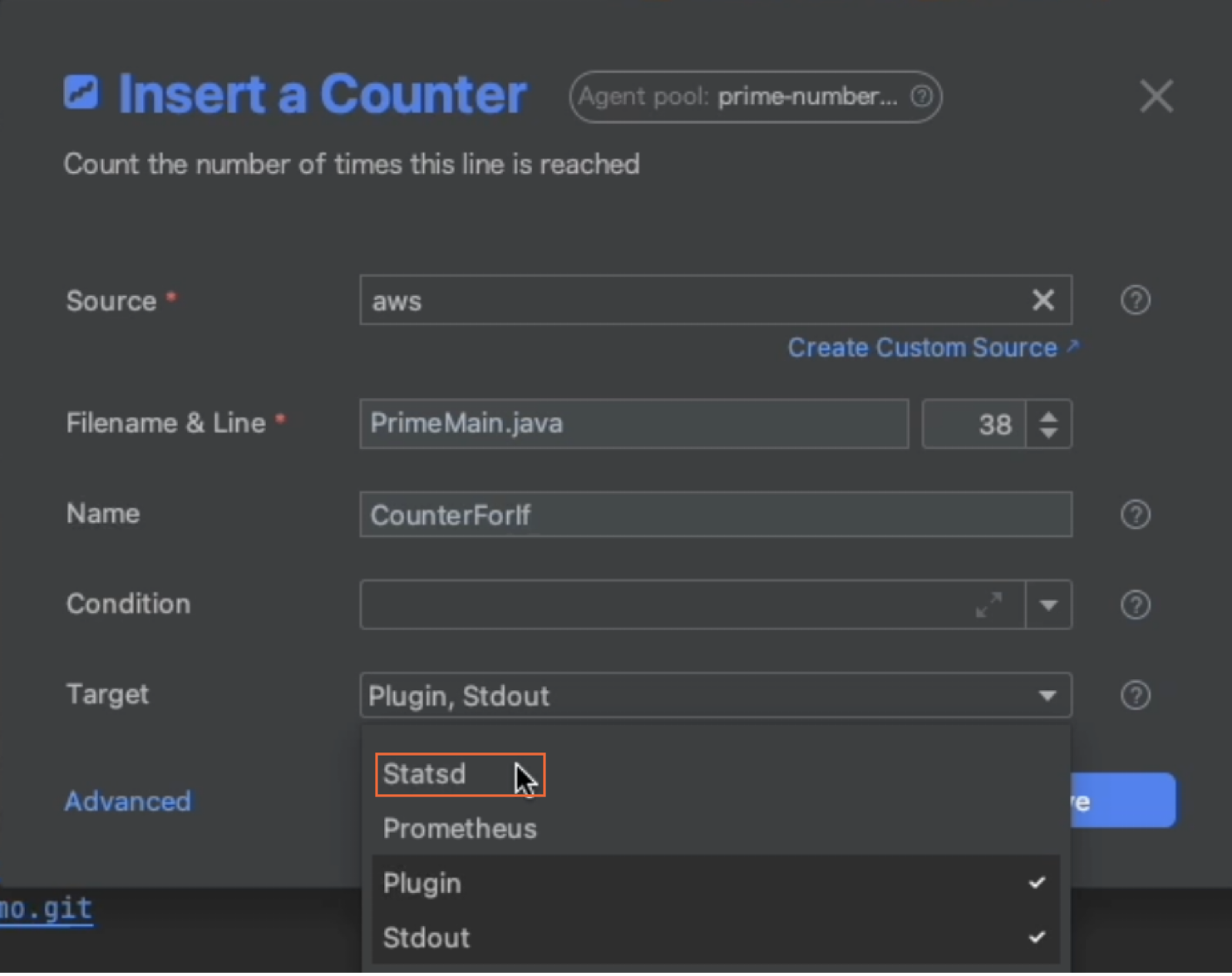Screen dimensions: 1232x976
Task: Increase the line number with up arrow
Action: (1048, 416)
